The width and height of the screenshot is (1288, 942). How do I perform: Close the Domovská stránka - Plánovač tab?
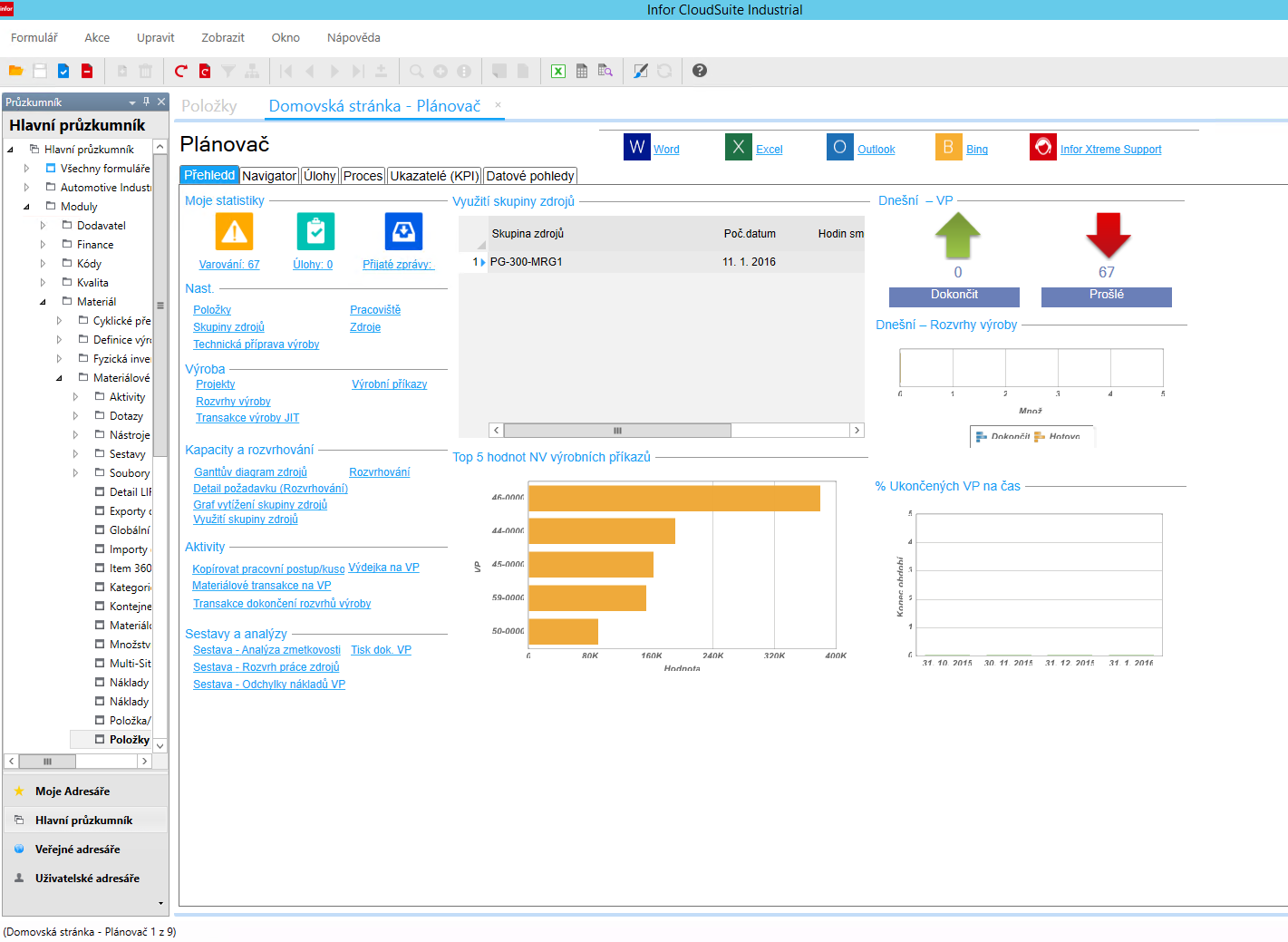pyautogui.click(x=498, y=105)
